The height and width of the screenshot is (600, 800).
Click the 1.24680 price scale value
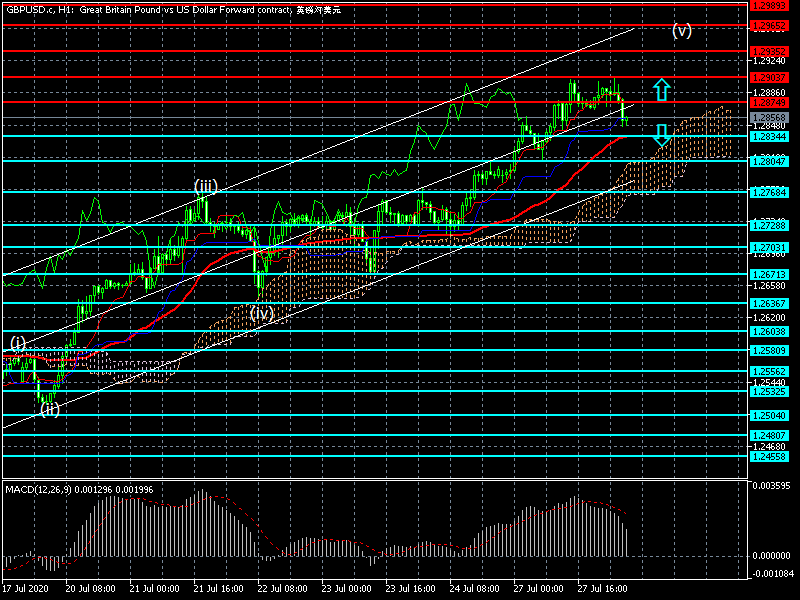(x=769, y=446)
